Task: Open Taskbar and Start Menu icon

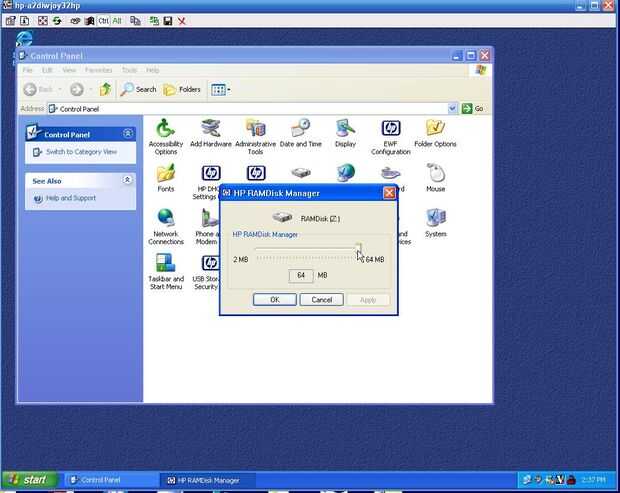Action: [x=166, y=272]
